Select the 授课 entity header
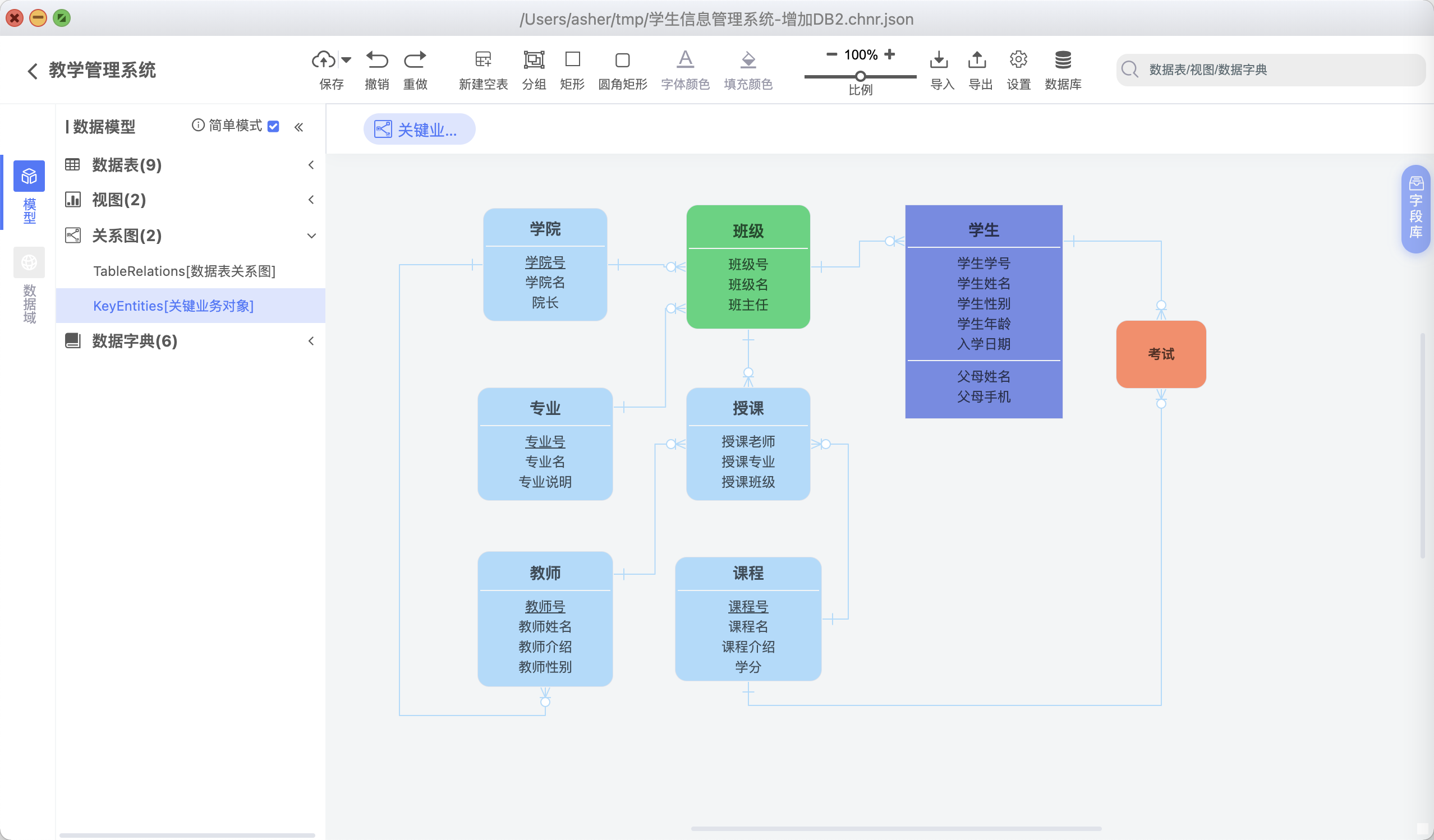 (748, 407)
